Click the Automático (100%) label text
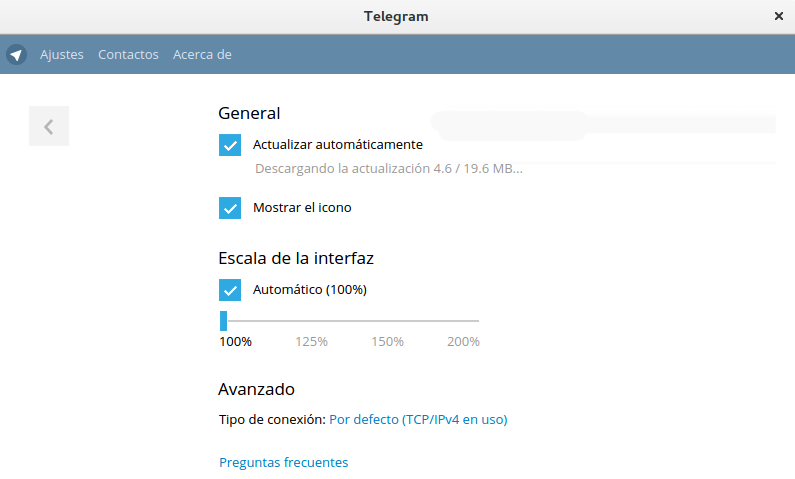This screenshot has width=795, height=479. (310, 289)
